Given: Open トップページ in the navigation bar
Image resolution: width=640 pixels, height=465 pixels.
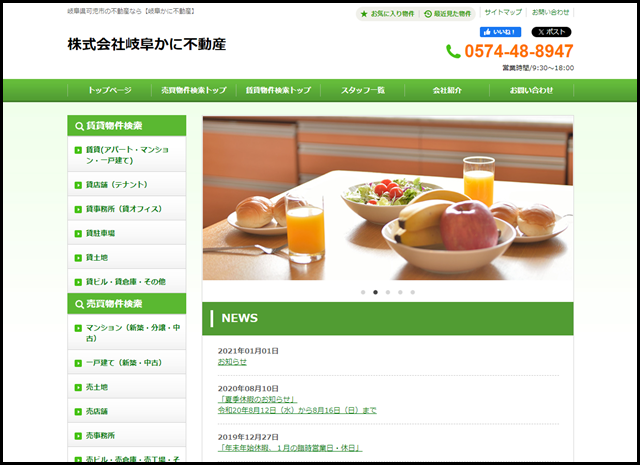Looking at the screenshot, I should click(109, 90).
